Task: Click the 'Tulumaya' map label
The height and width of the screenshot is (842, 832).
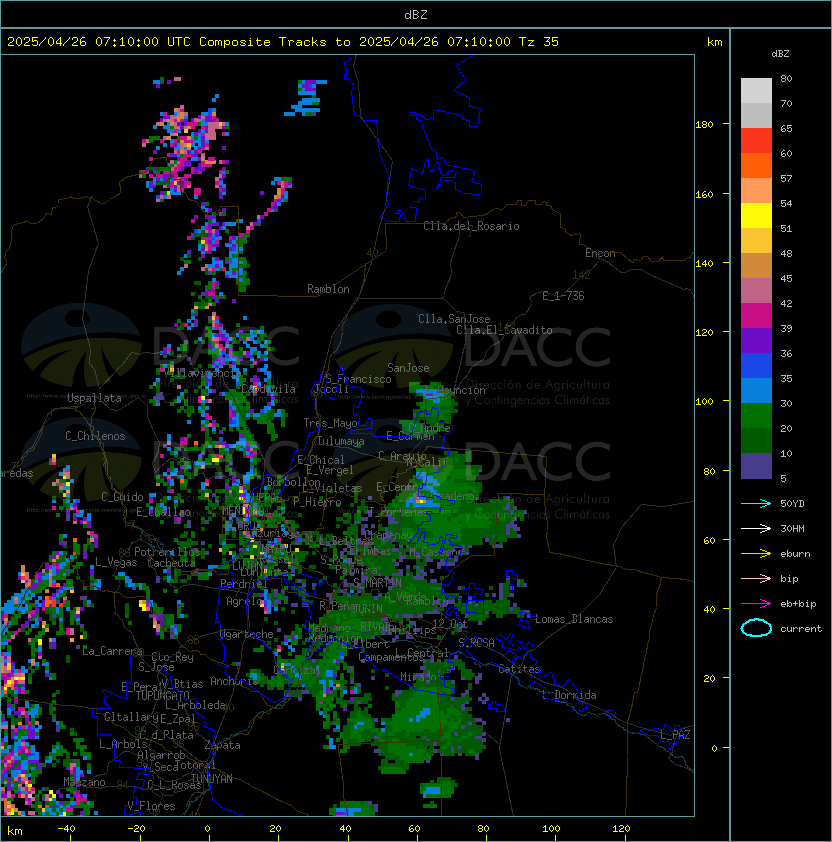Action: (341, 441)
